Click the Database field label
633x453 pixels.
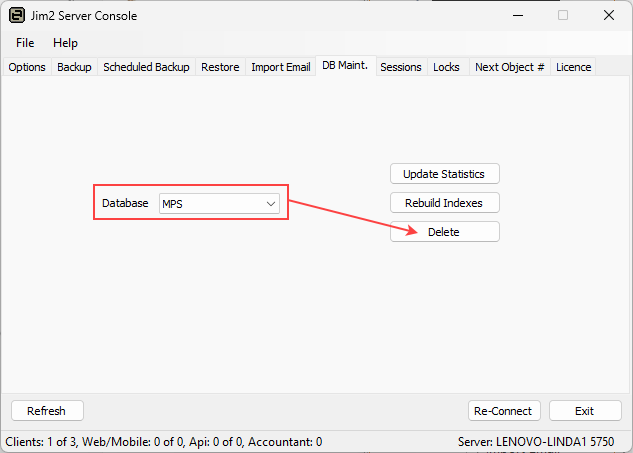[x=125, y=203]
